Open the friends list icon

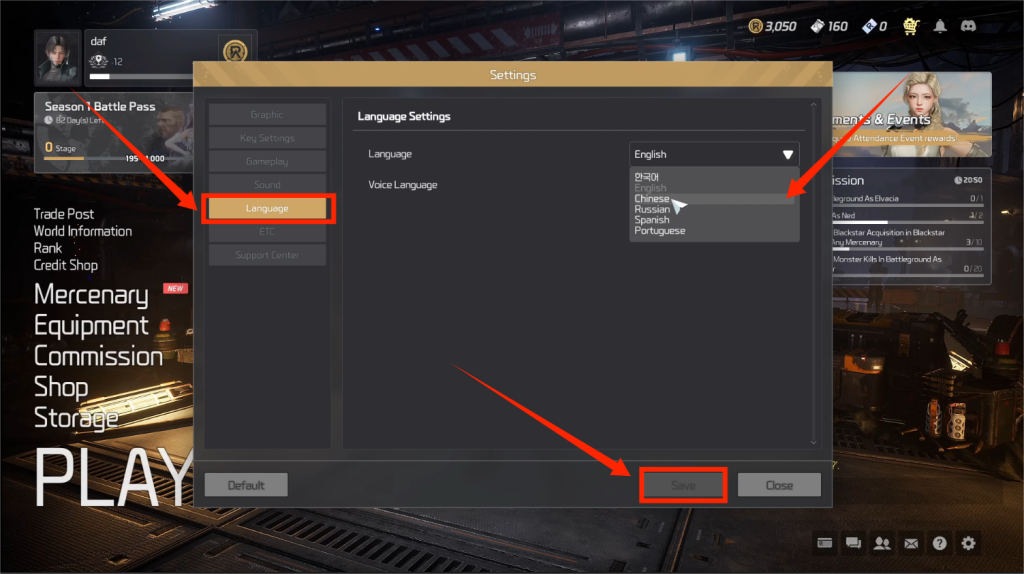(882, 543)
